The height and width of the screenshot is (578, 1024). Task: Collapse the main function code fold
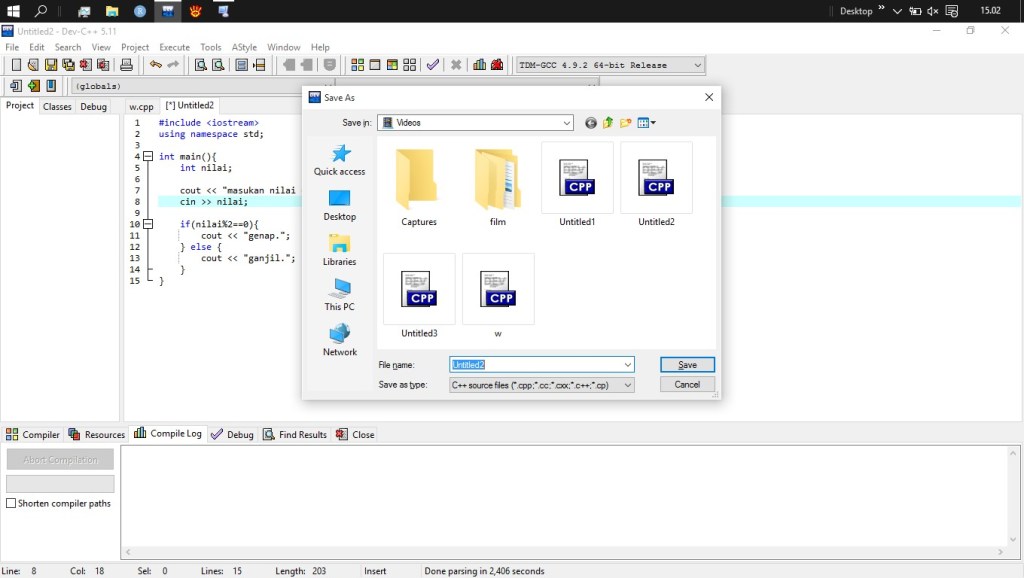(x=148, y=157)
